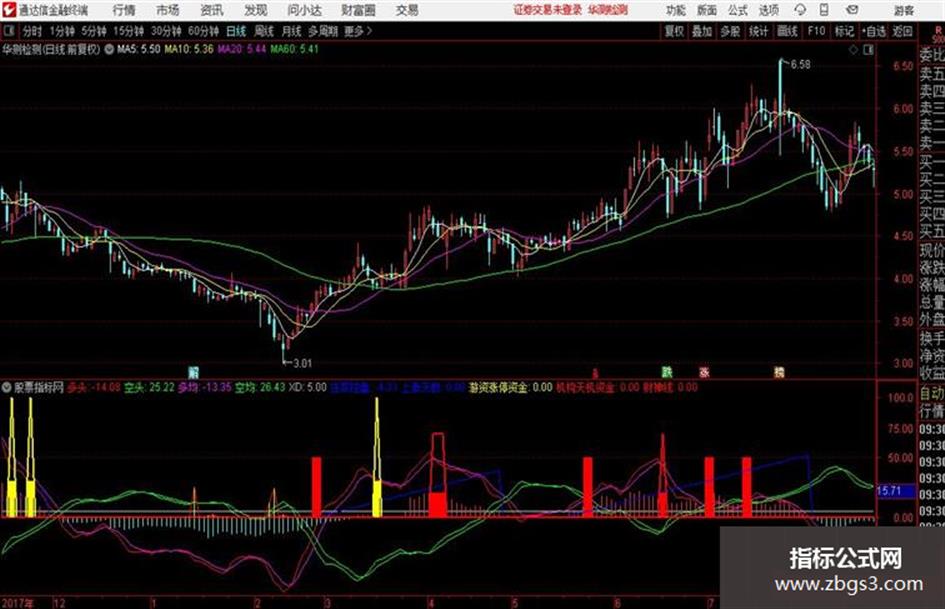Toggle the left panel icon beside 分时
The width and height of the screenshot is (945, 609).
[x=8, y=31]
